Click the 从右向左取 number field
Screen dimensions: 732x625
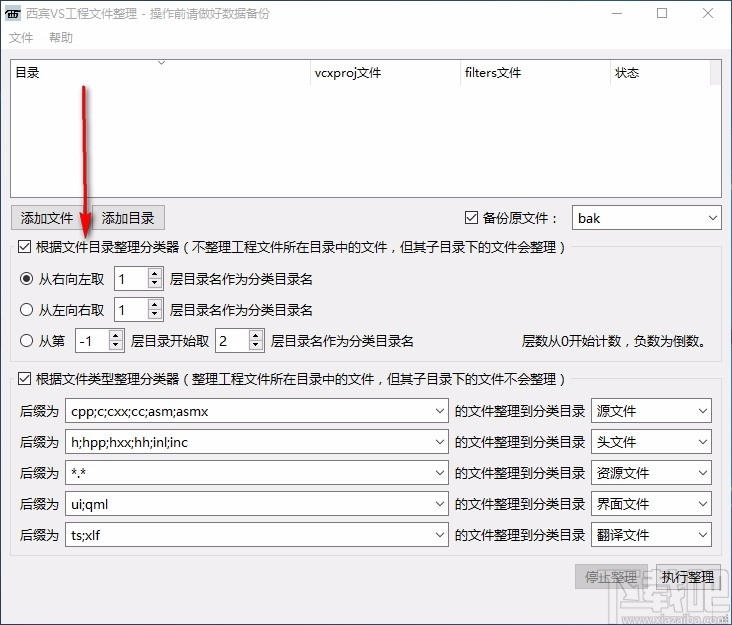(x=131, y=279)
